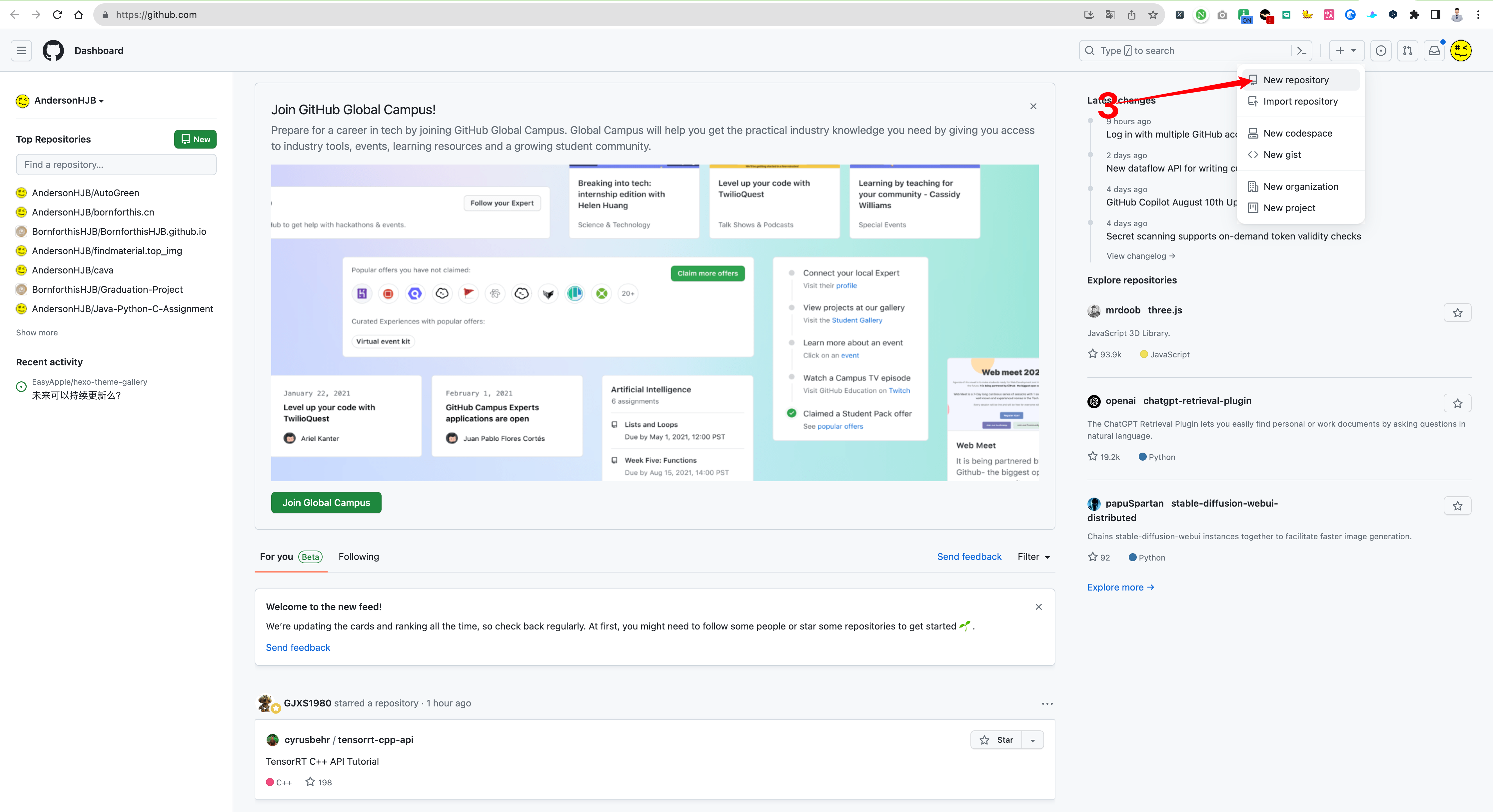This screenshot has width=1493, height=812.
Task: Open more options for GJXS1980 feed item
Action: 1047,704
